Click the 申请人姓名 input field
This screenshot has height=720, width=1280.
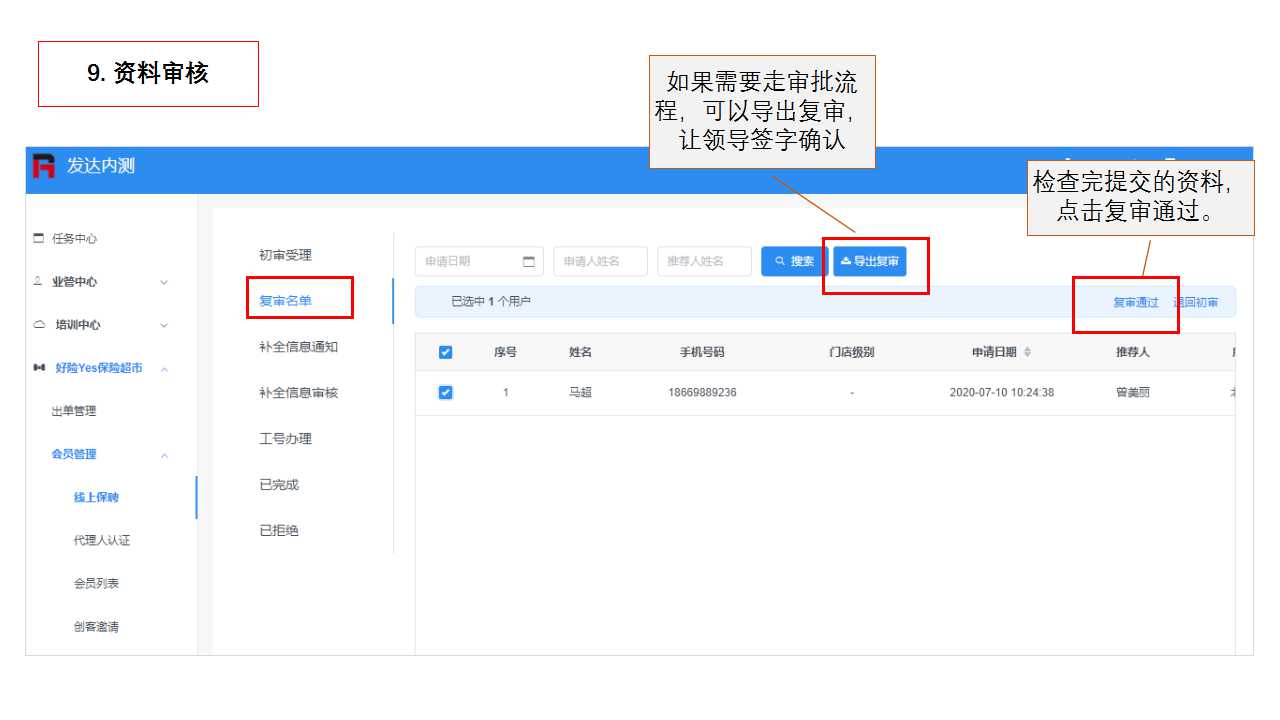point(600,262)
